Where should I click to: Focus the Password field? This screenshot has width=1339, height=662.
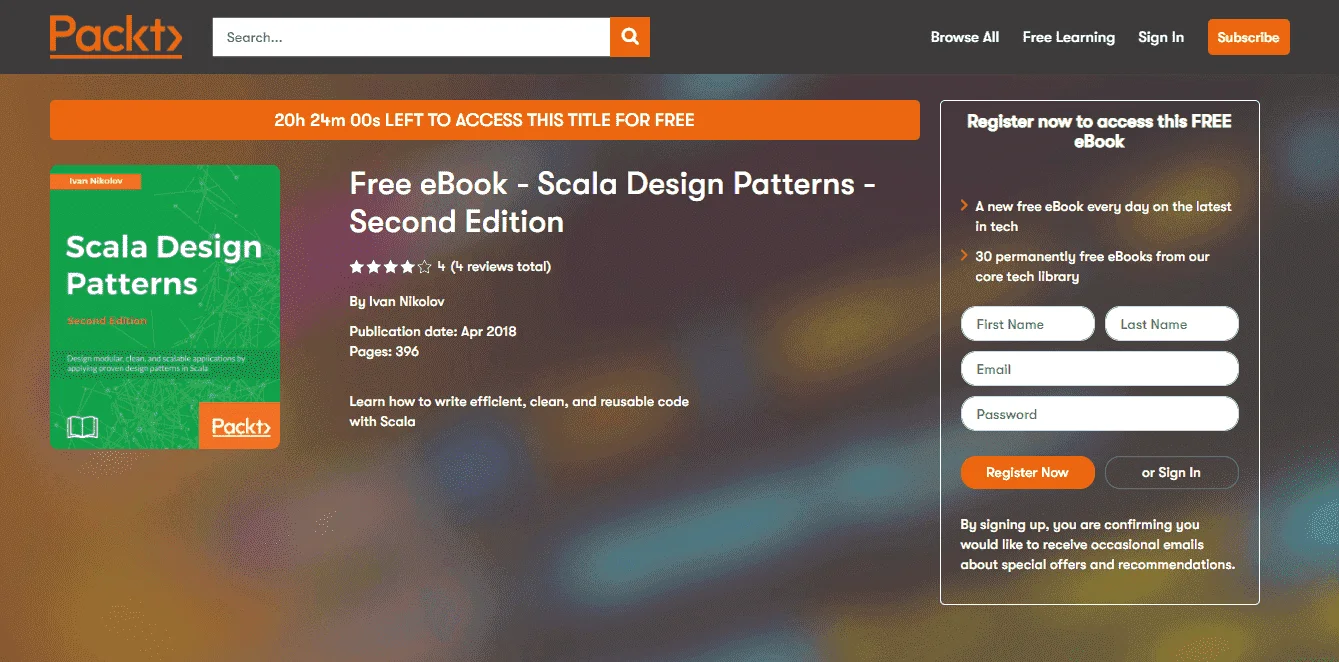tap(1100, 414)
